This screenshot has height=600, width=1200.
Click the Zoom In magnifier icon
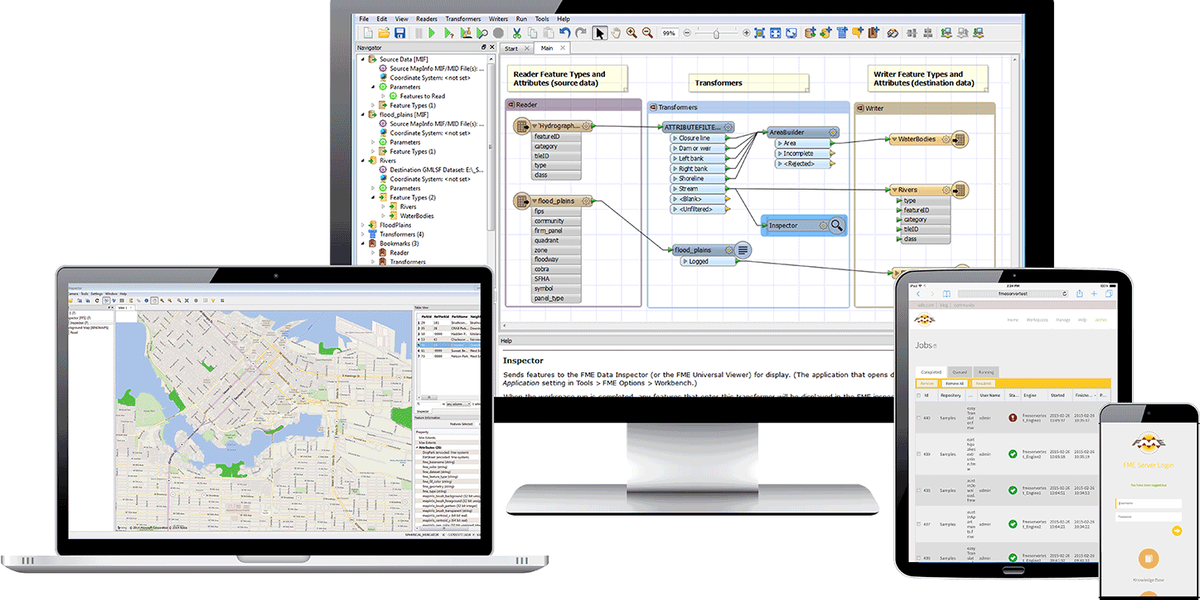pyautogui.click(x=632, y=33)
